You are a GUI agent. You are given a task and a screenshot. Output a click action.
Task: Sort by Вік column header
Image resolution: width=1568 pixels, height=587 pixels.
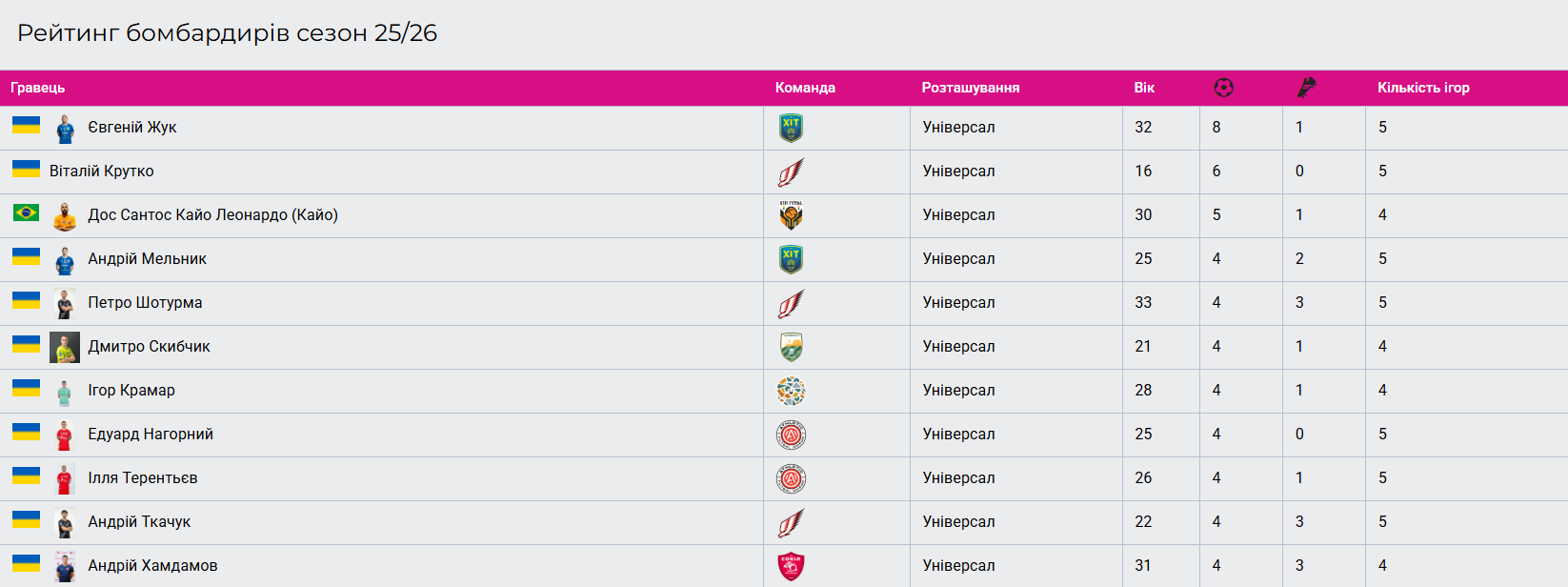1144,88
